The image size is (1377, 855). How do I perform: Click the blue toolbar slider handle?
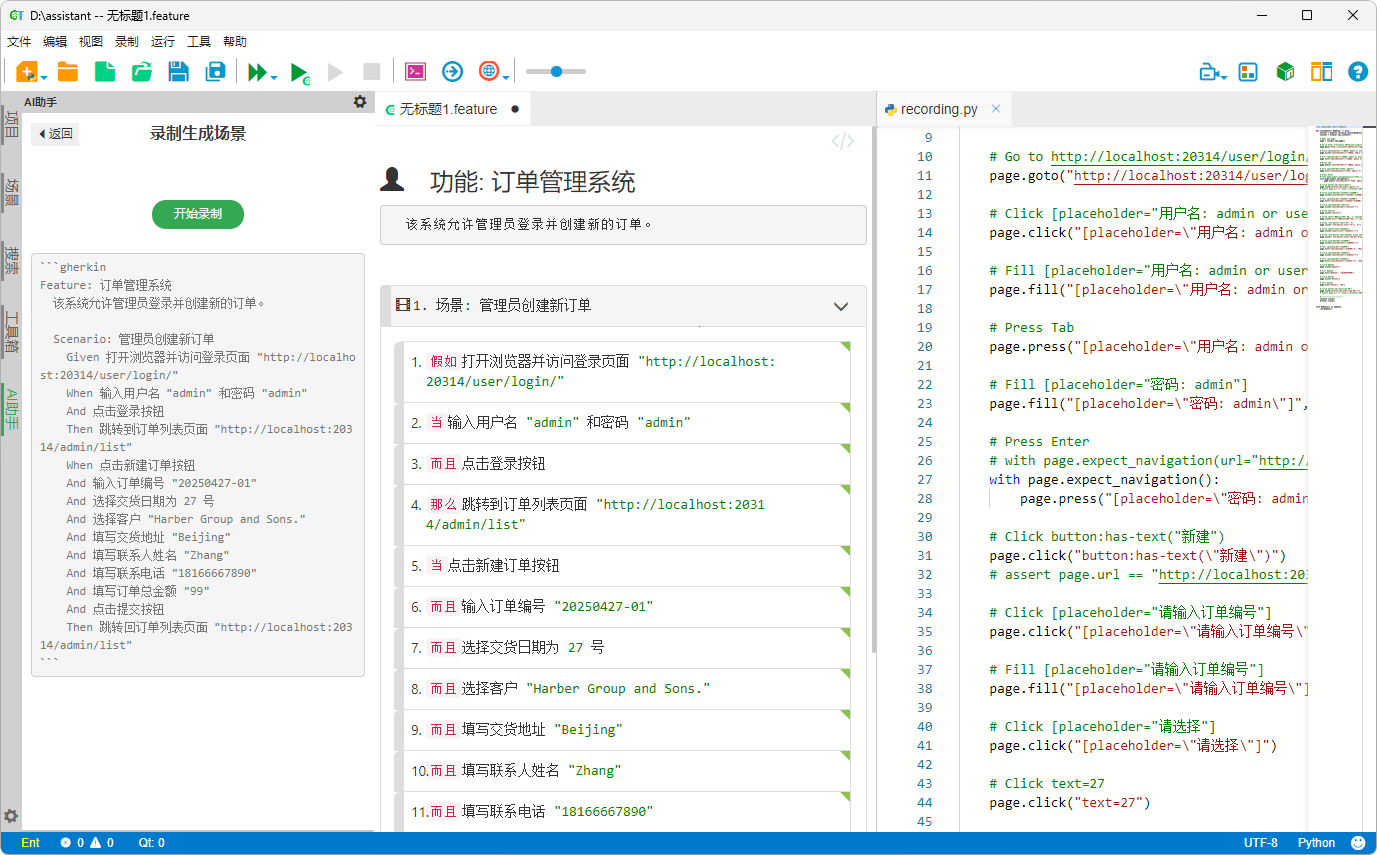coord(556,71)
